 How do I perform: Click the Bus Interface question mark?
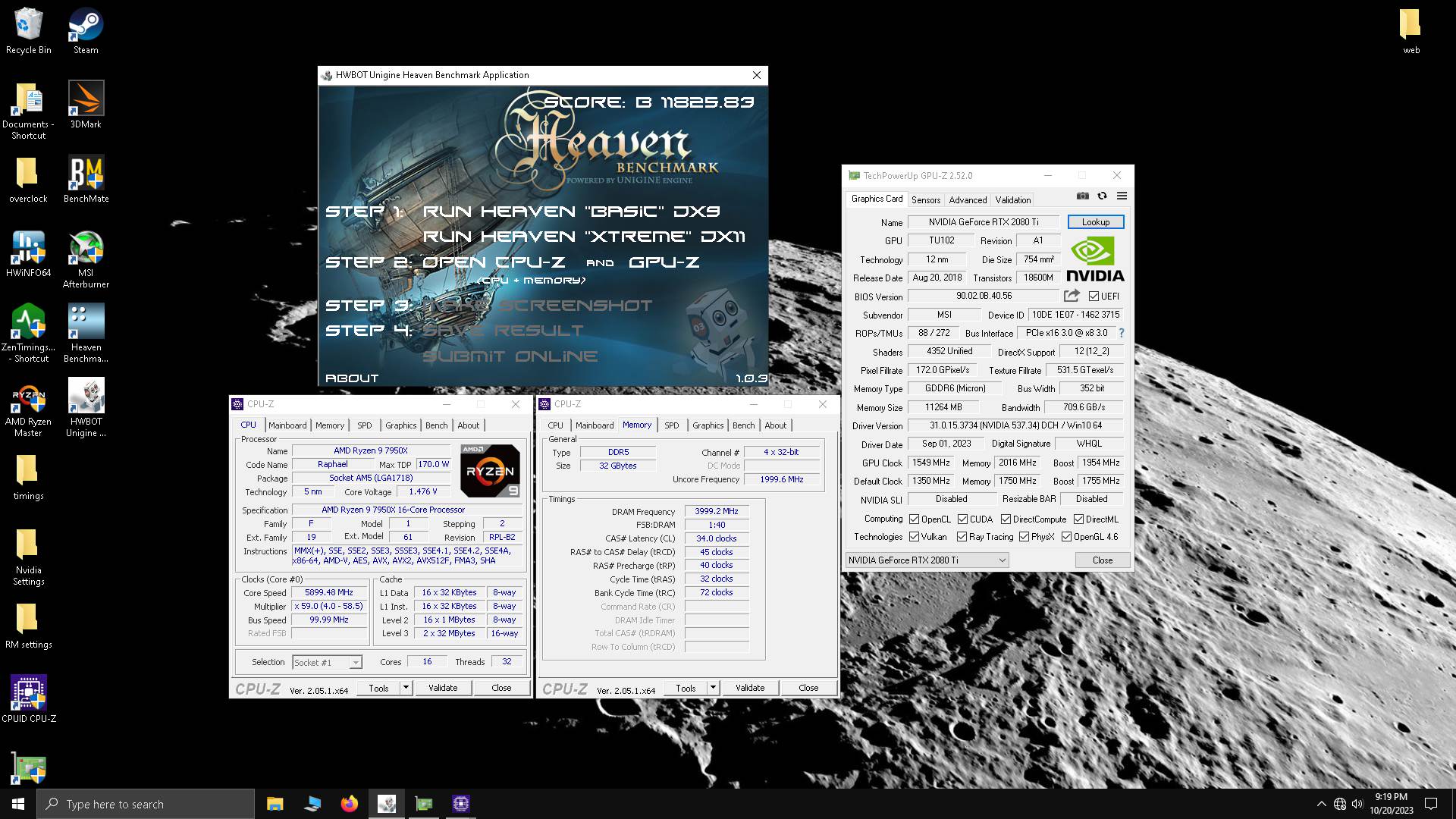1121,333
